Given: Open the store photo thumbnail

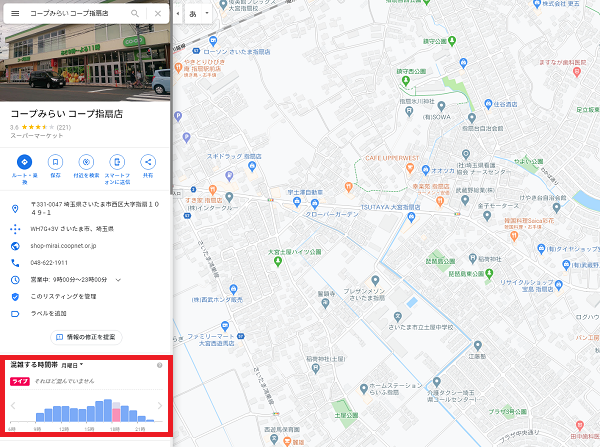Looking at the screenshot, I should pos(85,61).
